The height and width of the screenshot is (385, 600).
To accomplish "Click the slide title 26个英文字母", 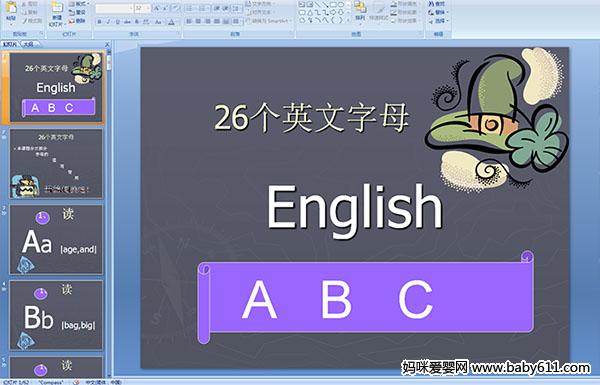I will click(311, 118).
